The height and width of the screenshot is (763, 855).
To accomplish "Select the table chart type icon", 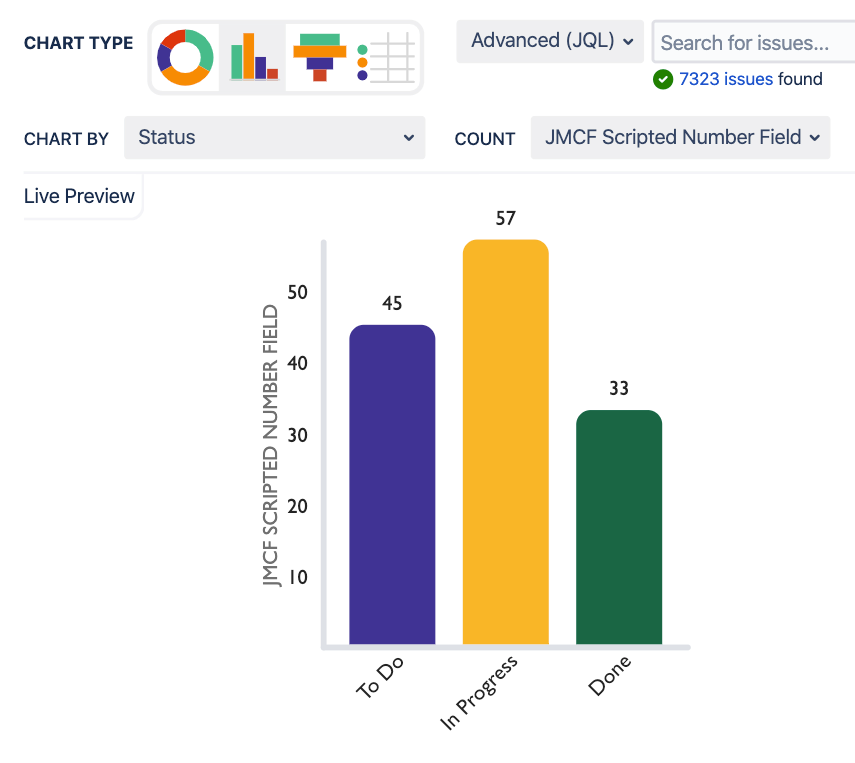I will pyautogui.click(x=386, y=57).
